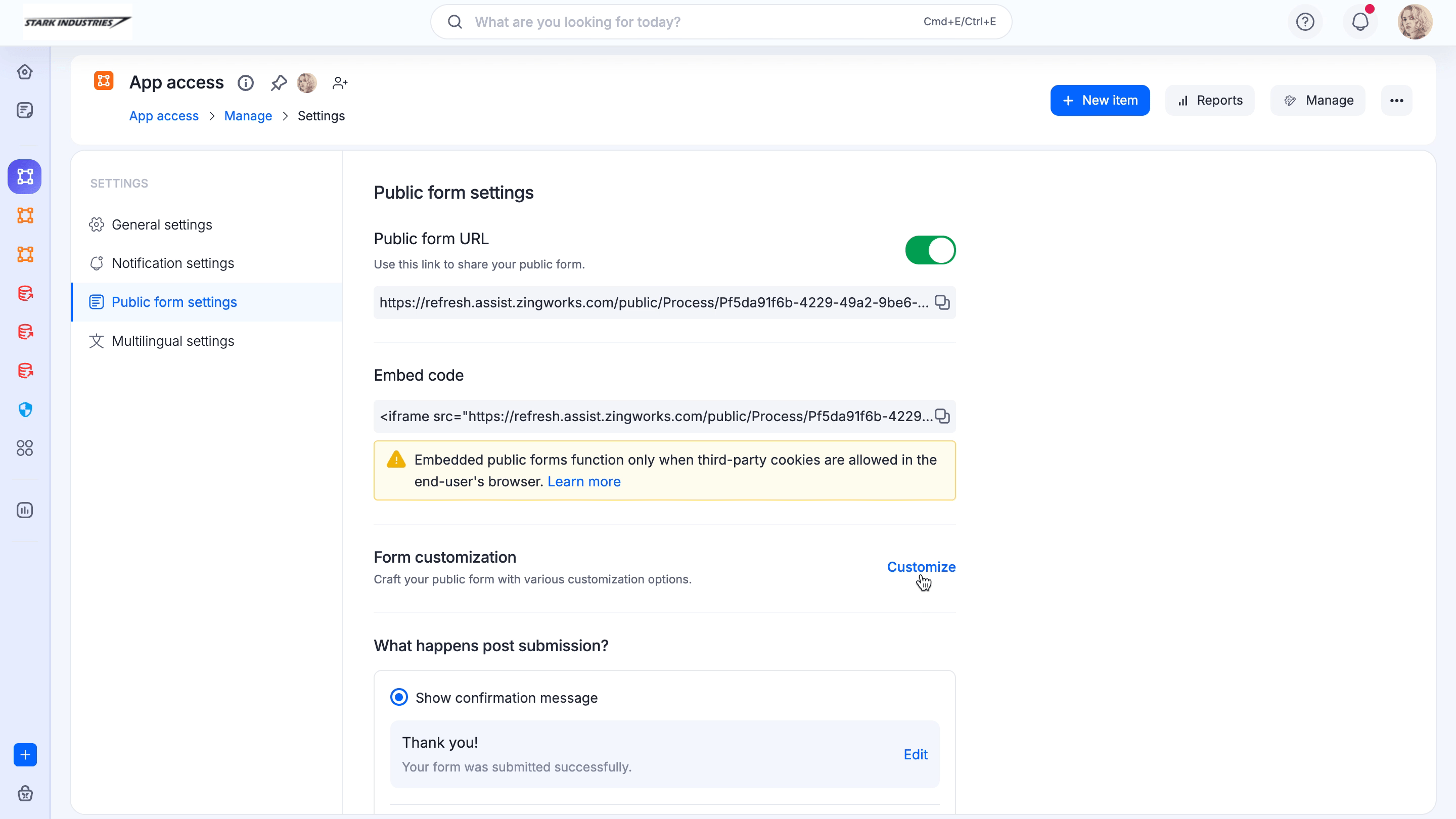Open the three-dots more options menu
Image resolution: width=1456 pixels, height=819 pixels.
point(1397,101)
